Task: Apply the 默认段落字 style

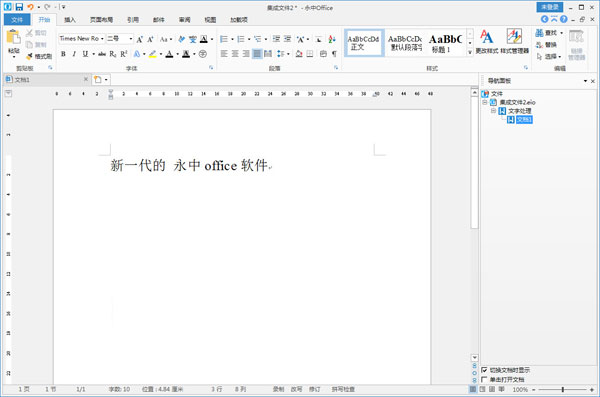Action: (405, 43)
